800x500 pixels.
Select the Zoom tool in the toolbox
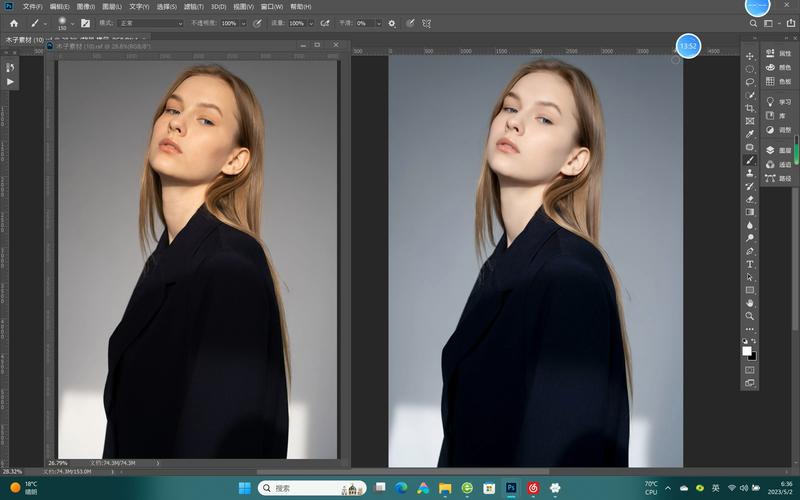coord(749,316)
